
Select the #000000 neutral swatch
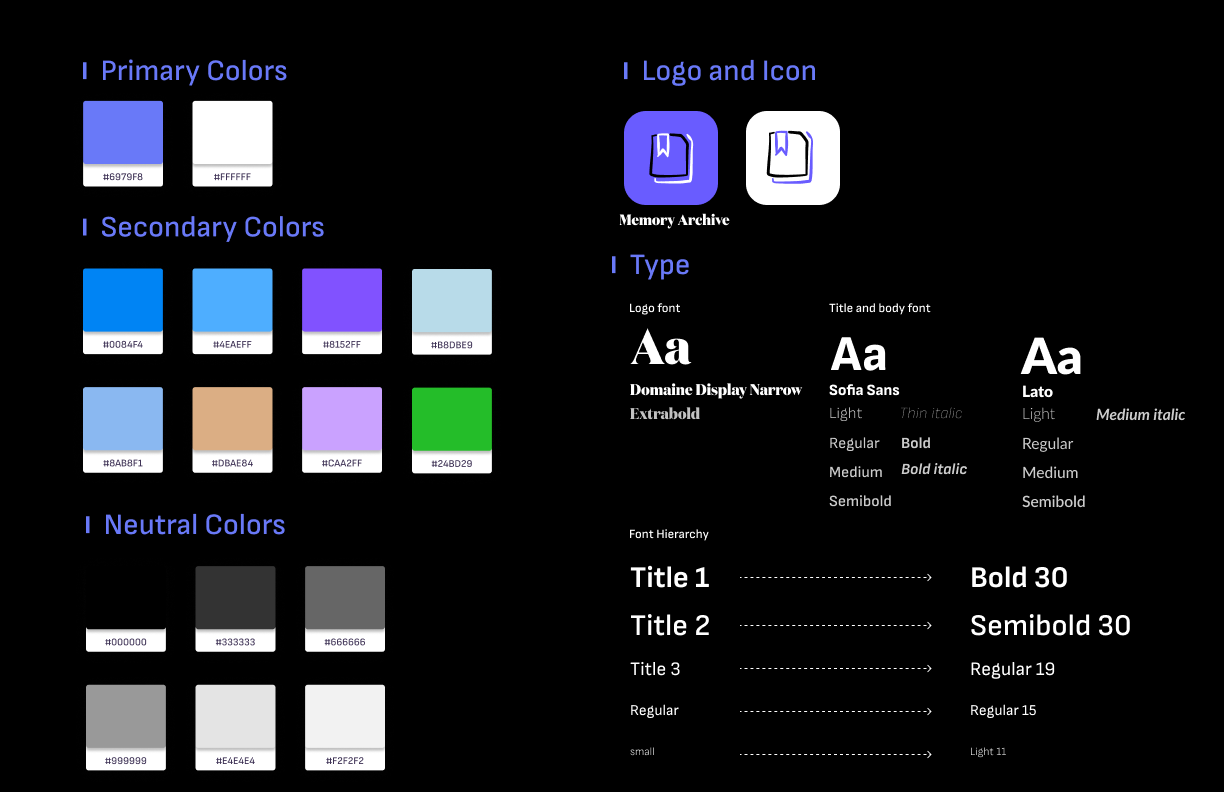click(126, 609)
